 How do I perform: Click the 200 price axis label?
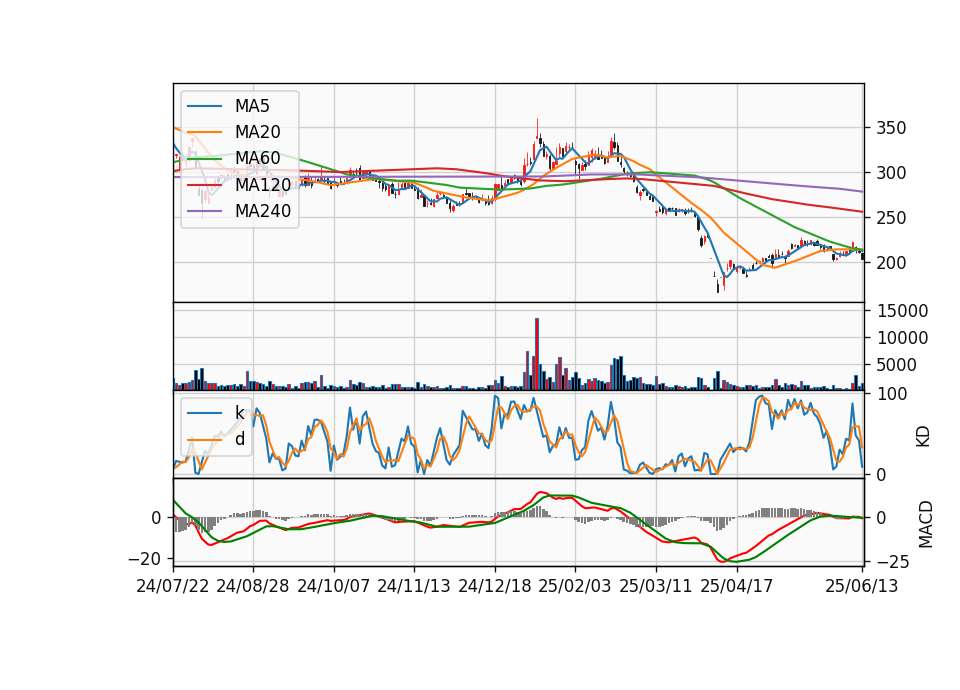coord(891,263)
